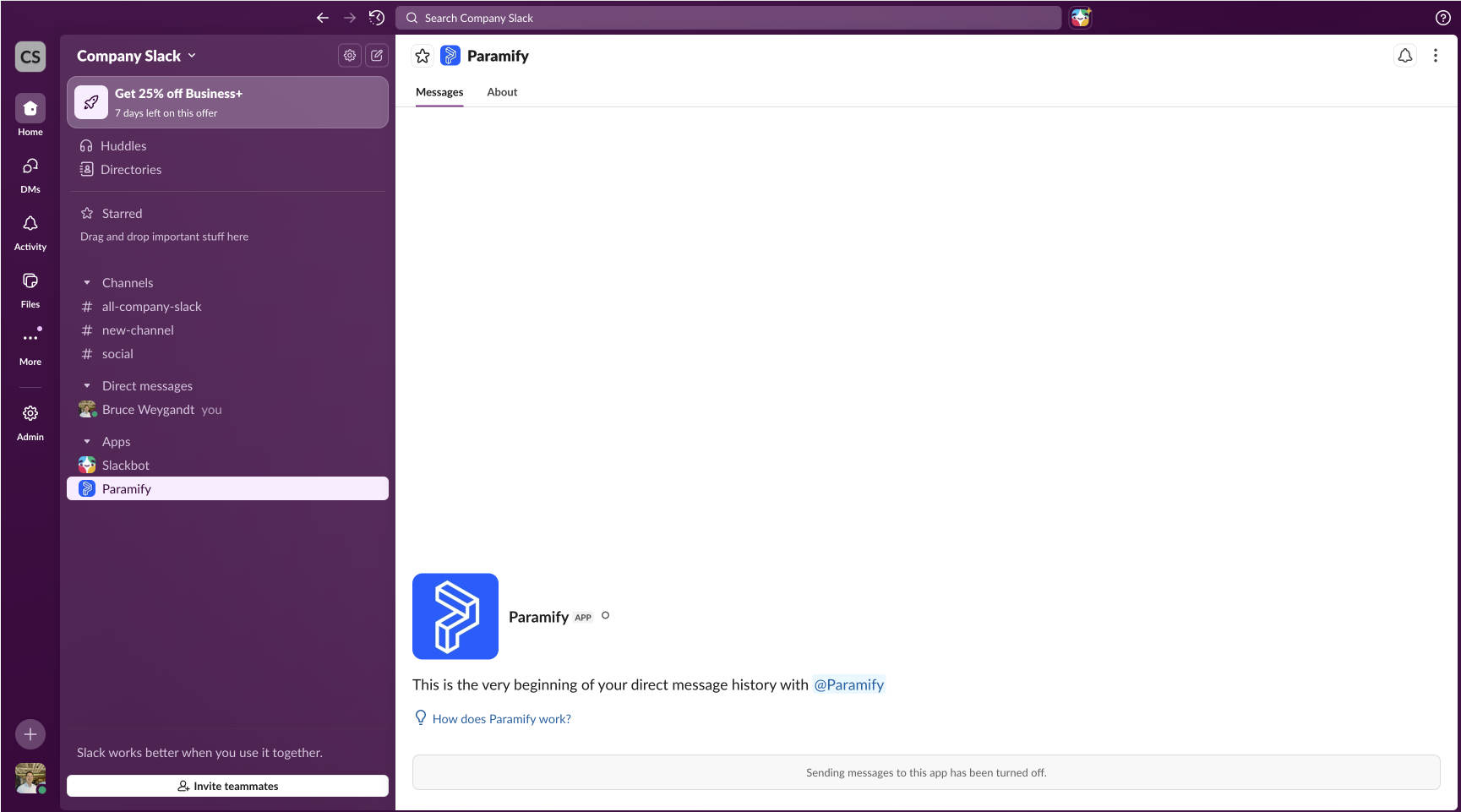The height and width of the screenshot is (812, 1461).
Task: Open the social channel
Action: tap(227, 353)
